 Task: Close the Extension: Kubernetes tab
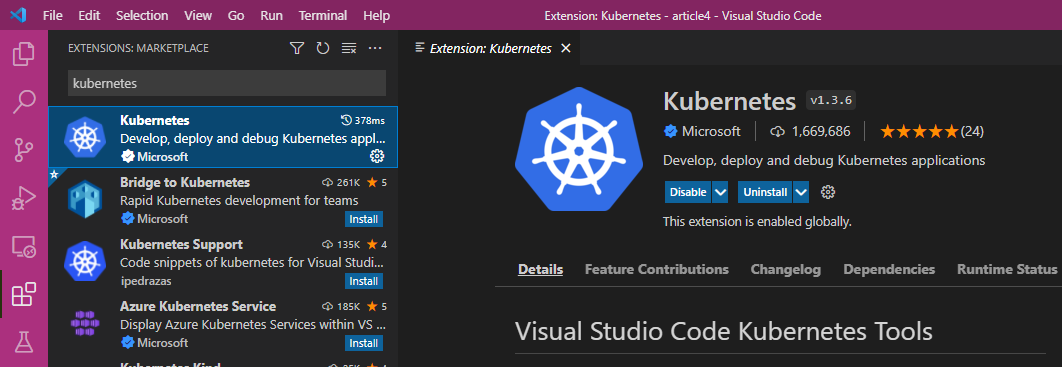(x=566, y=48)
